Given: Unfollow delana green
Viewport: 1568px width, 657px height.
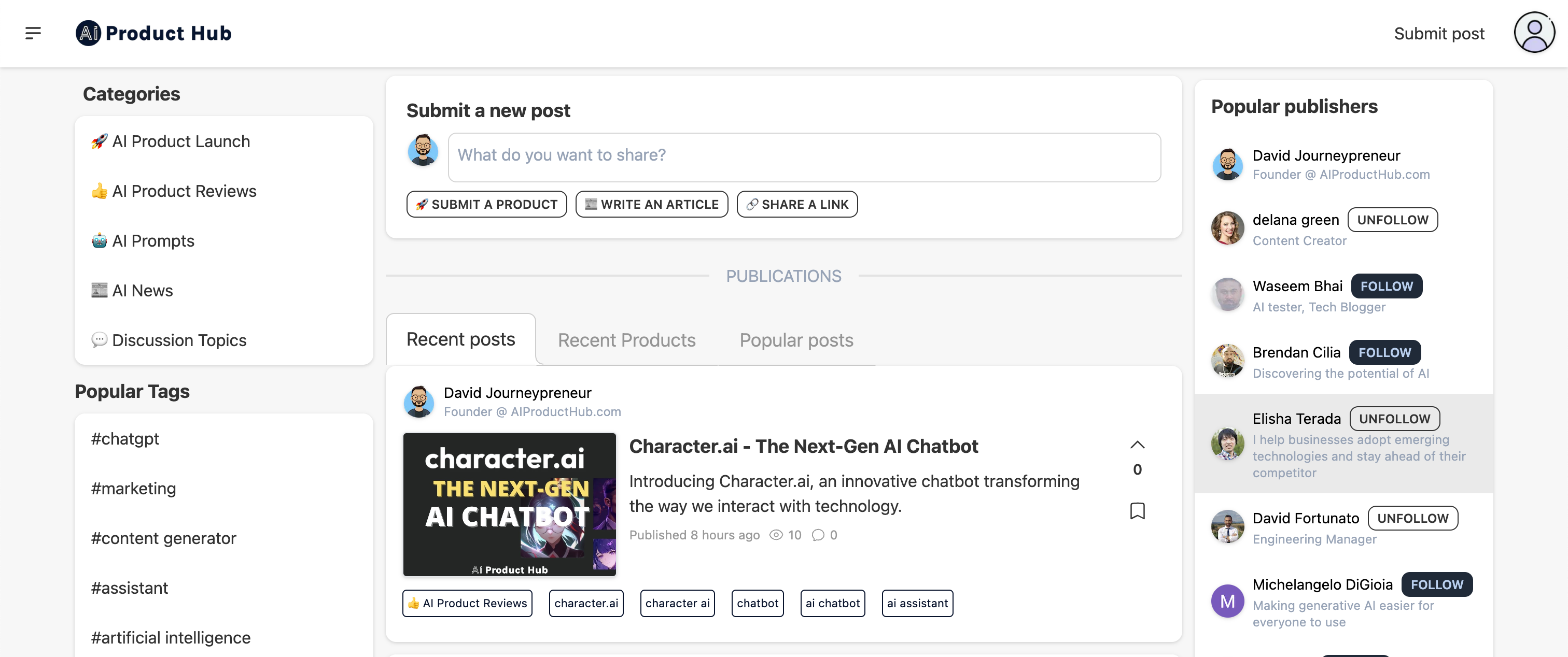Looking at the screenshot, I should (1392, 220).
